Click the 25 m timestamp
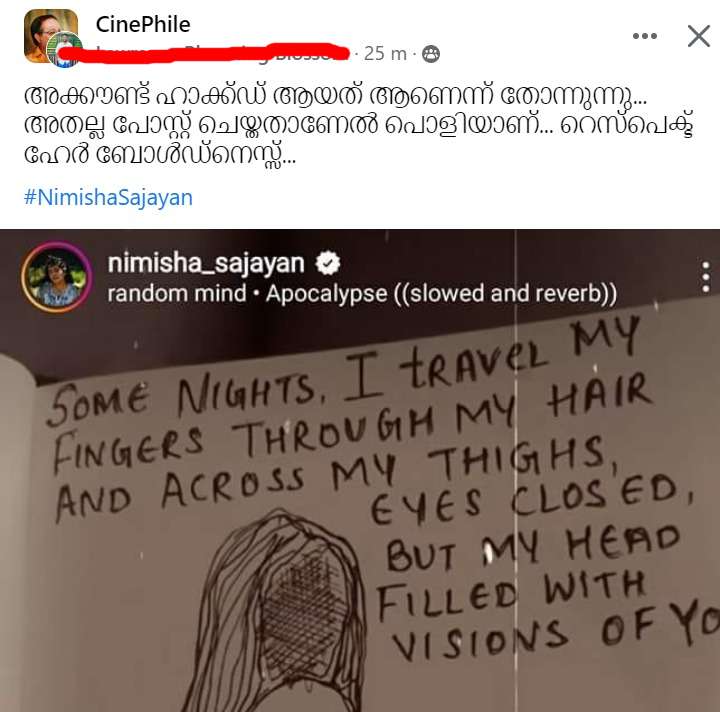 [385, 54]
